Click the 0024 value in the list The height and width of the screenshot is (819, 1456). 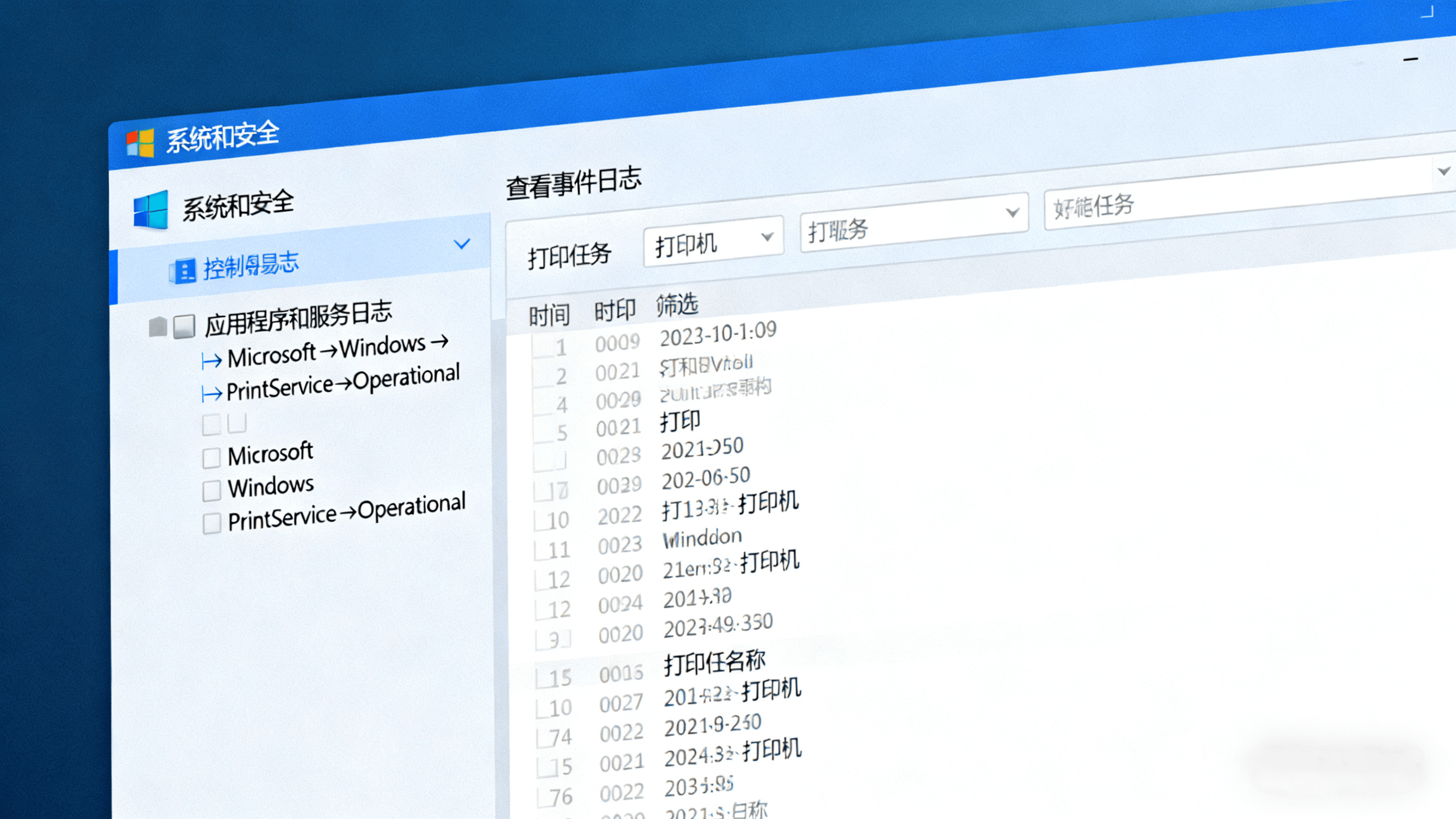(621, 605)
